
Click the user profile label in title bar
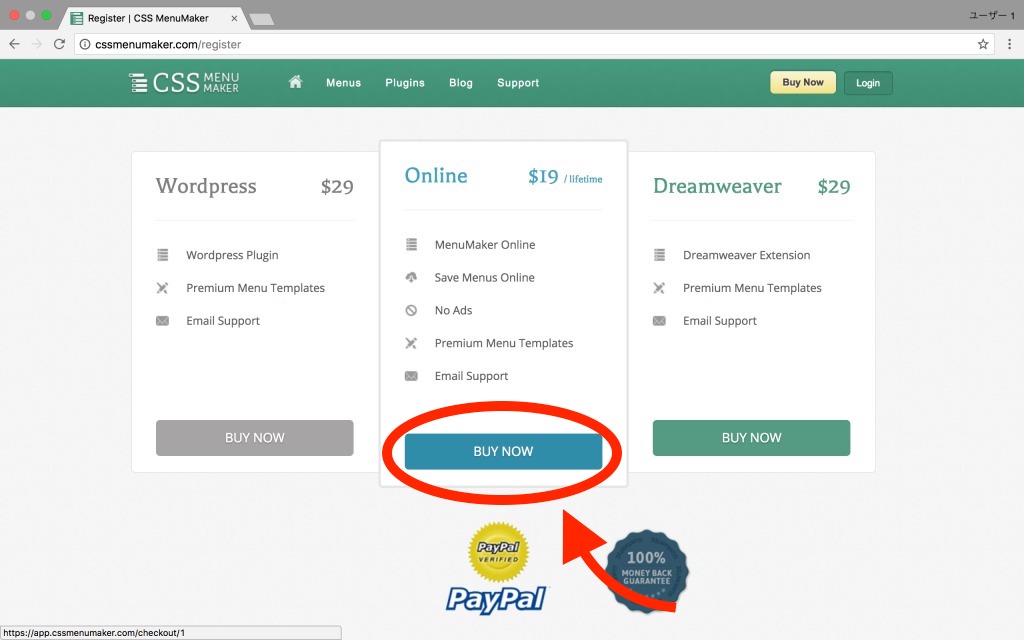point(991,15)
